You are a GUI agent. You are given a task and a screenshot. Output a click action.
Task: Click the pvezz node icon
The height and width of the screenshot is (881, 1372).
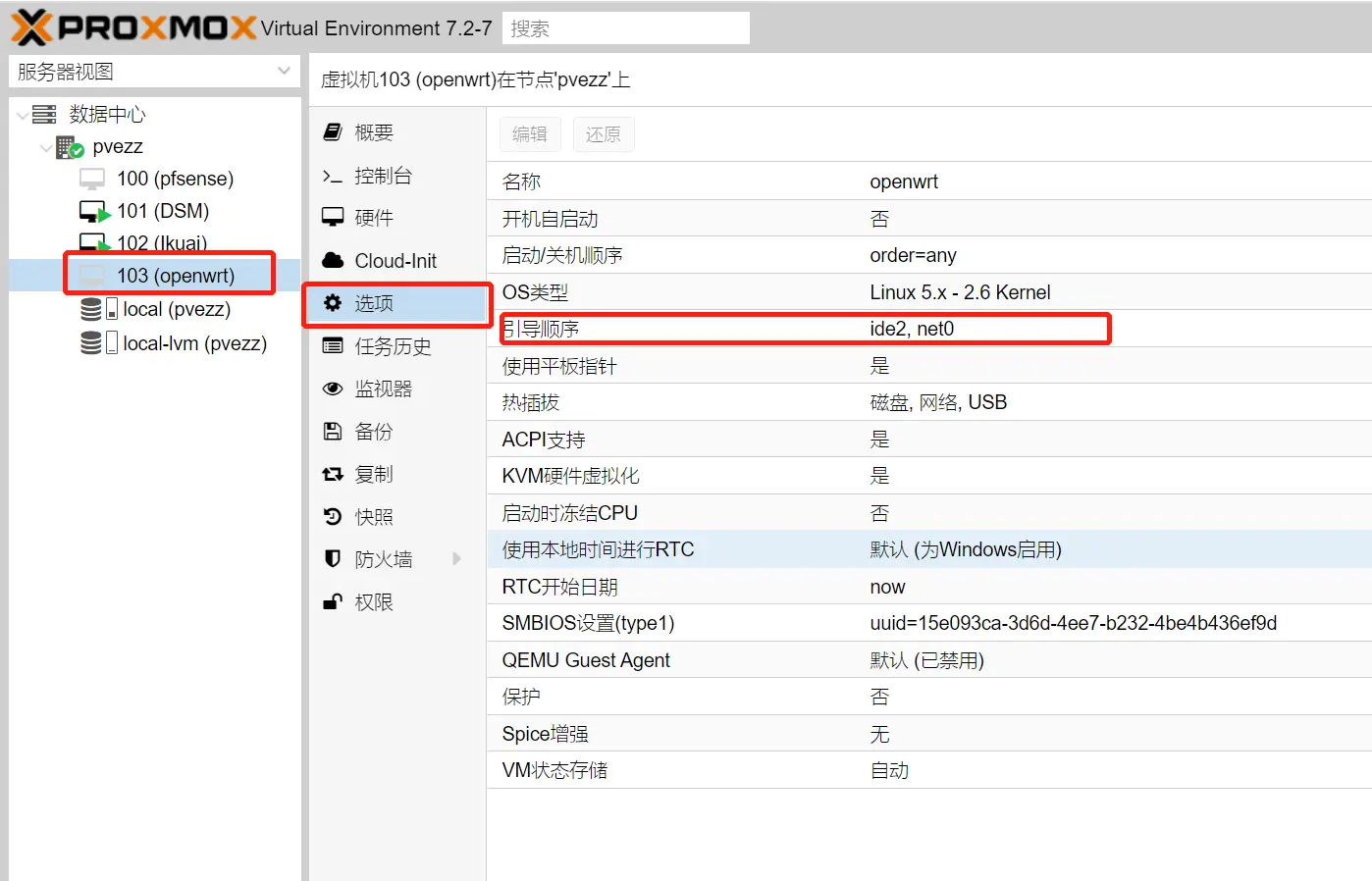70,147
